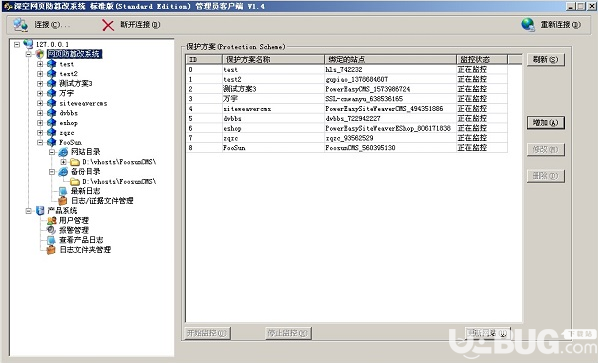Select row with site hls_742232

[x=347, y=70]
